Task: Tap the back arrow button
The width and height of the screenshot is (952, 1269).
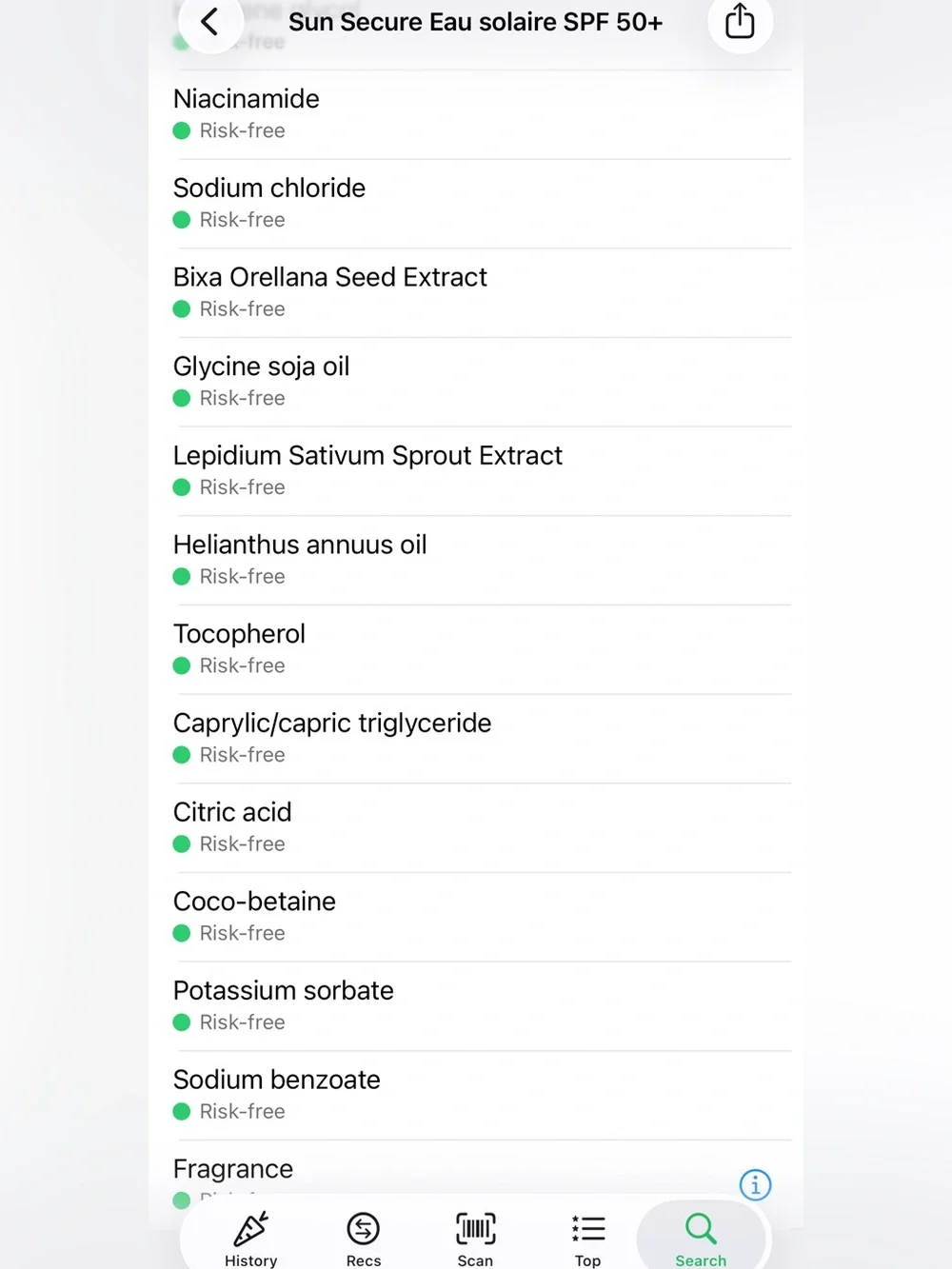Action: point(210,21)
